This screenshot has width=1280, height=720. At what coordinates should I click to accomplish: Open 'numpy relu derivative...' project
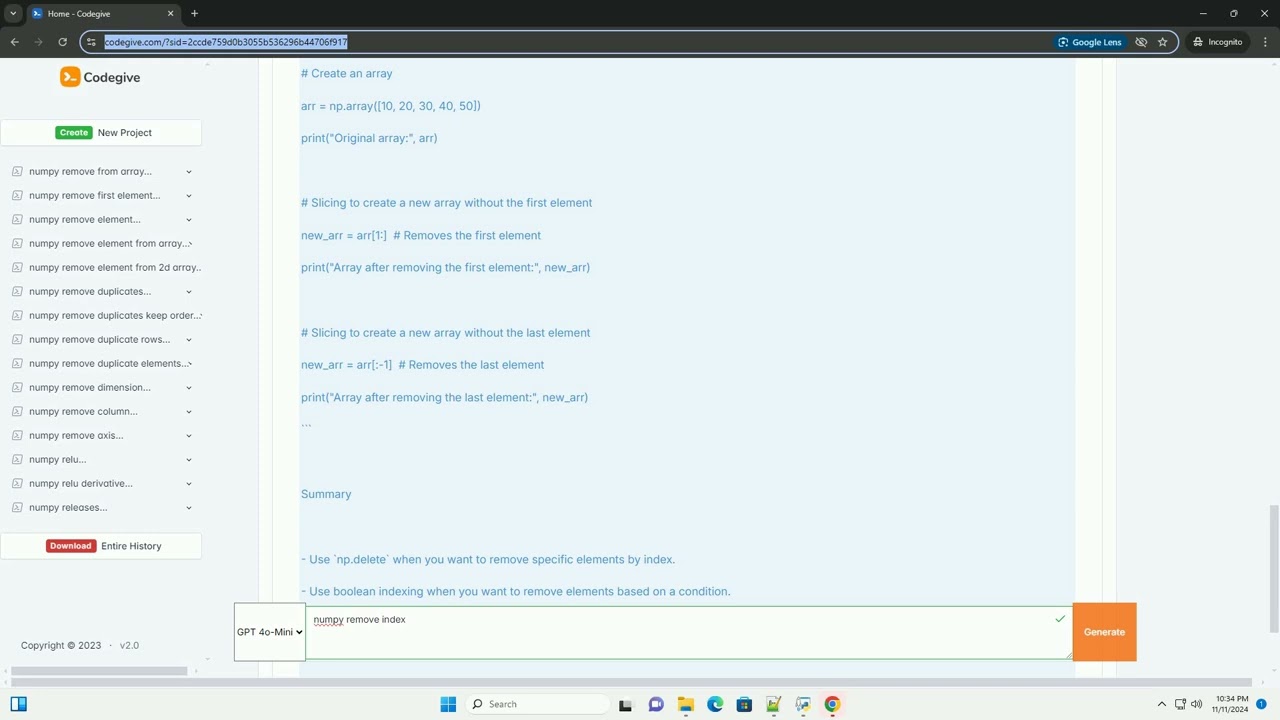point(81,483)
